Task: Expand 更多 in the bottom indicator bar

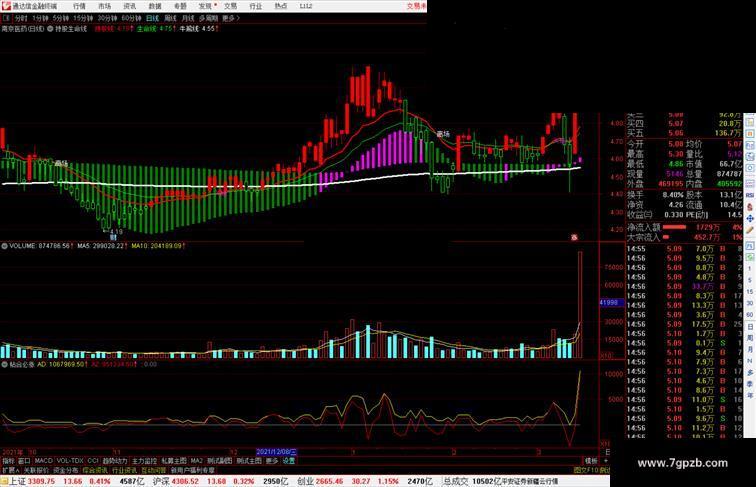Action: point(272,461)
